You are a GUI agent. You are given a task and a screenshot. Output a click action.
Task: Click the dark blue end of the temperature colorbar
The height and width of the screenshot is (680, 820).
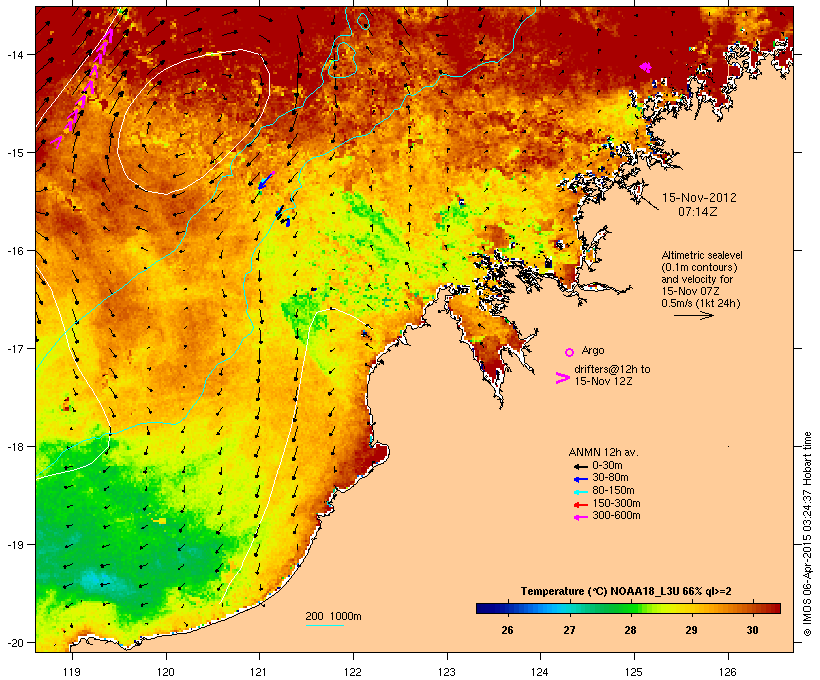coord(484,608)
